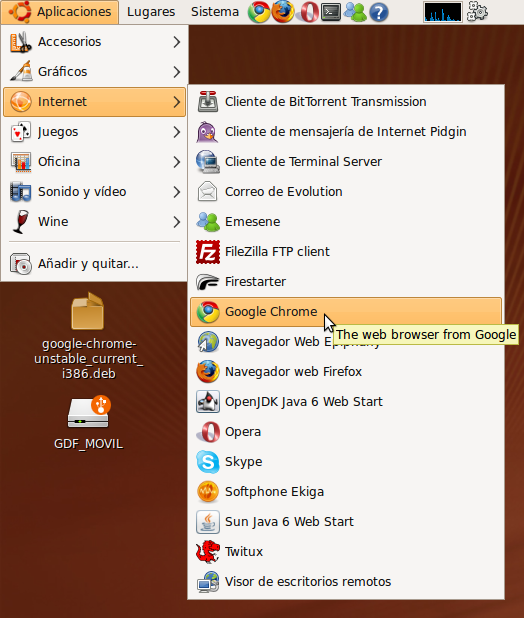The width and height of the screenshot is (524, 618).
Task: Click the Transmission BitTorrent icon
Action: [x=208, y=102]
